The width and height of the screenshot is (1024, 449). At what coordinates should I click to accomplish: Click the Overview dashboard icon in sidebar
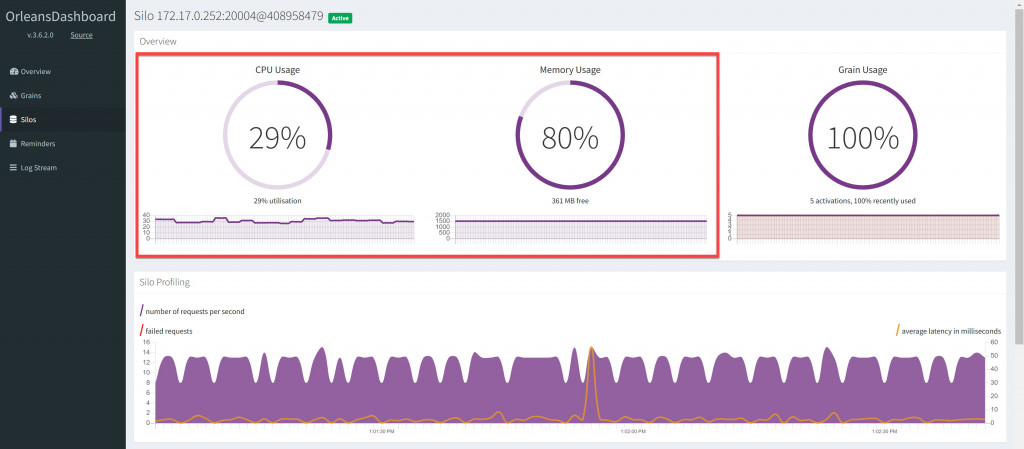[x=14, y=72]
